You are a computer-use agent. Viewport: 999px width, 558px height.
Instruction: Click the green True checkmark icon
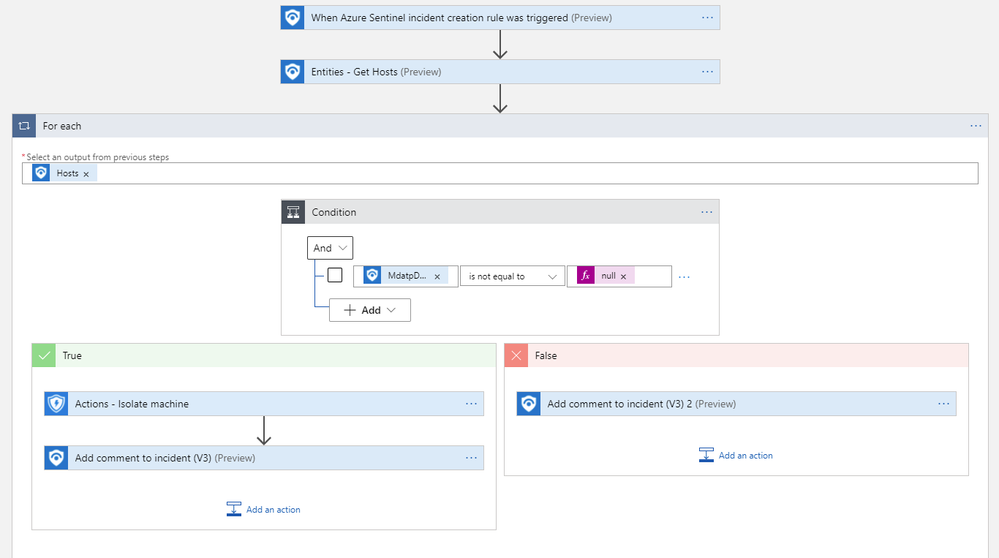[x=44, y=355]
